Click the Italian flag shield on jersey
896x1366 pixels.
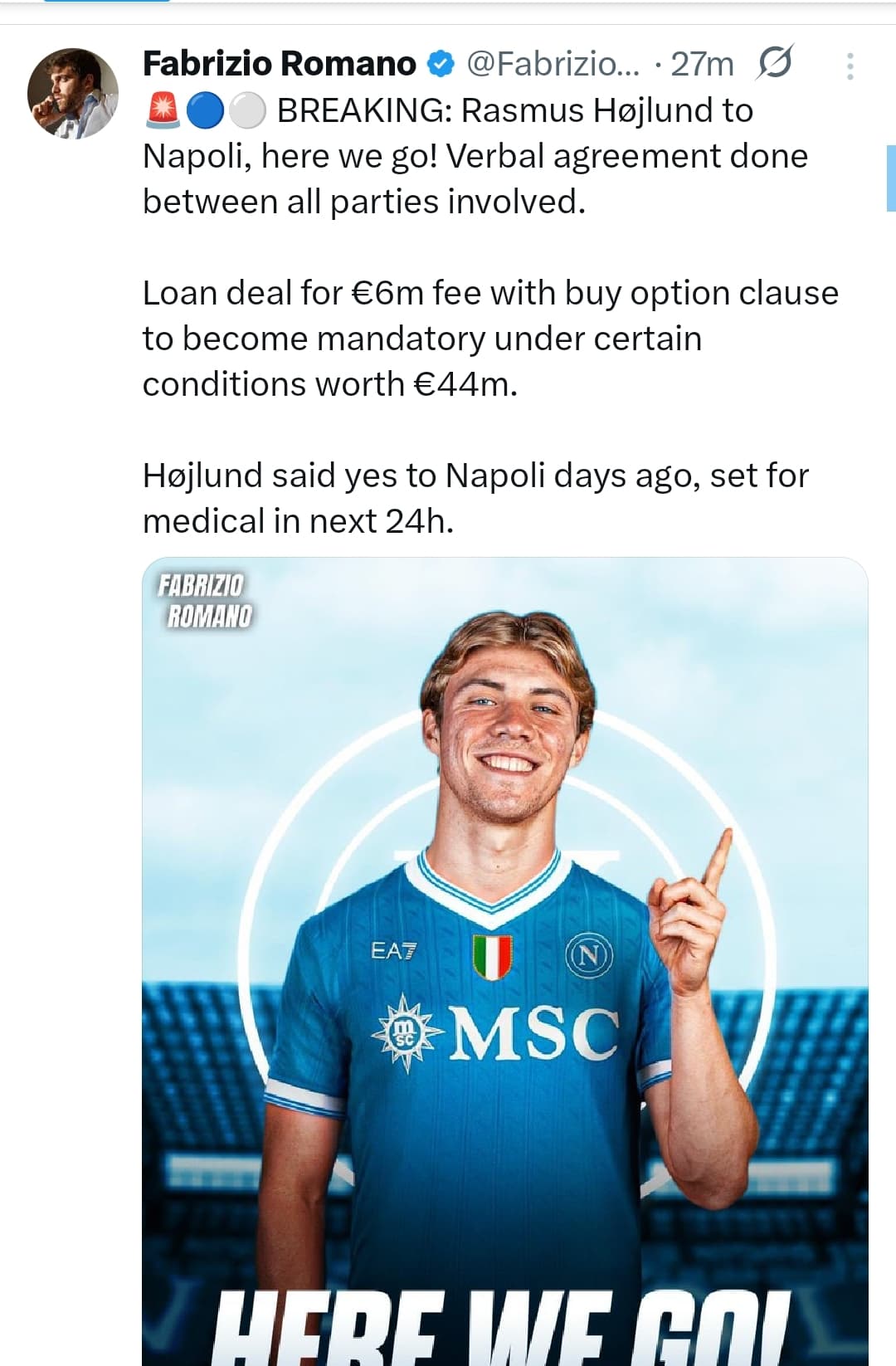pyautogui.click(x=492, y=956)
